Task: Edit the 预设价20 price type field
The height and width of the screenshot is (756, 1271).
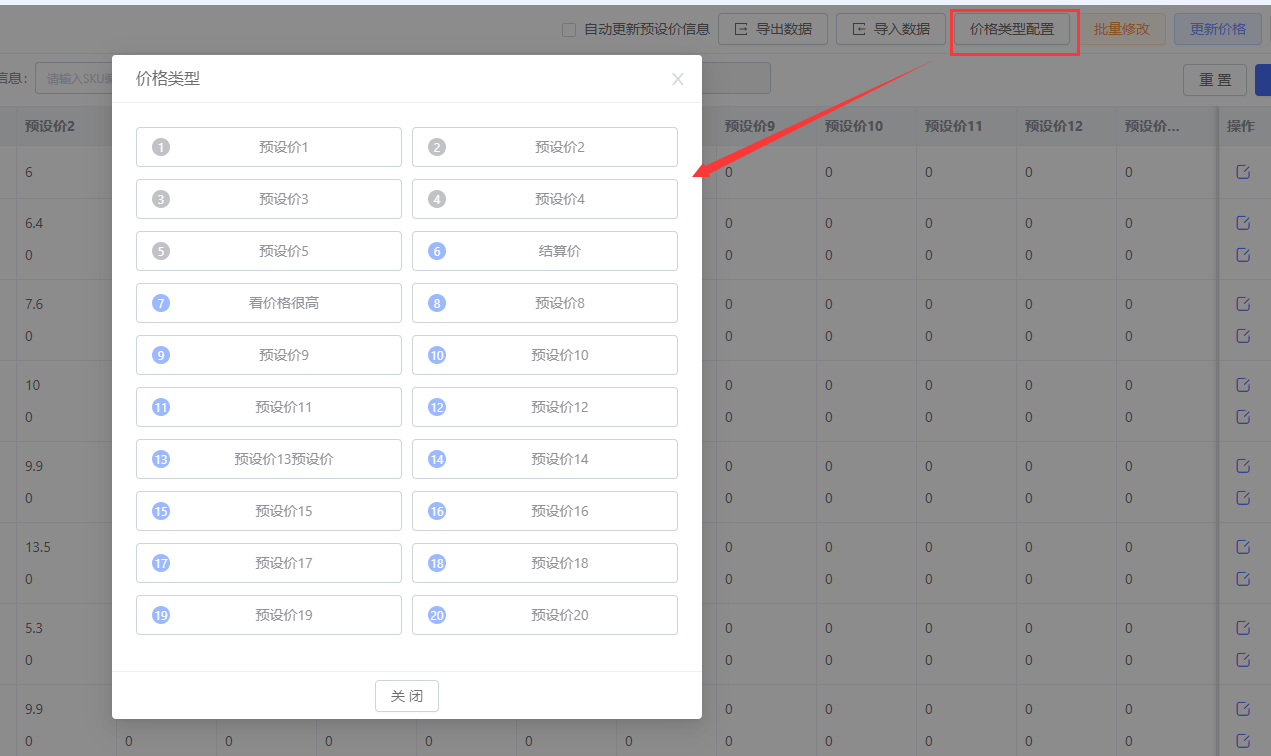Action: [545, 615]
